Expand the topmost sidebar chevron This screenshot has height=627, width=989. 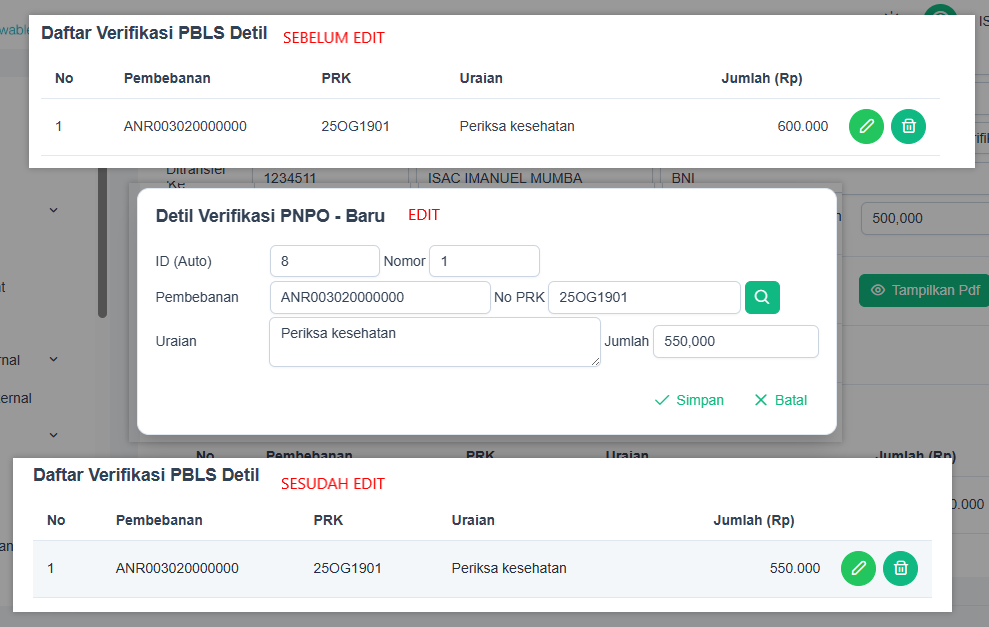(54, 210)
